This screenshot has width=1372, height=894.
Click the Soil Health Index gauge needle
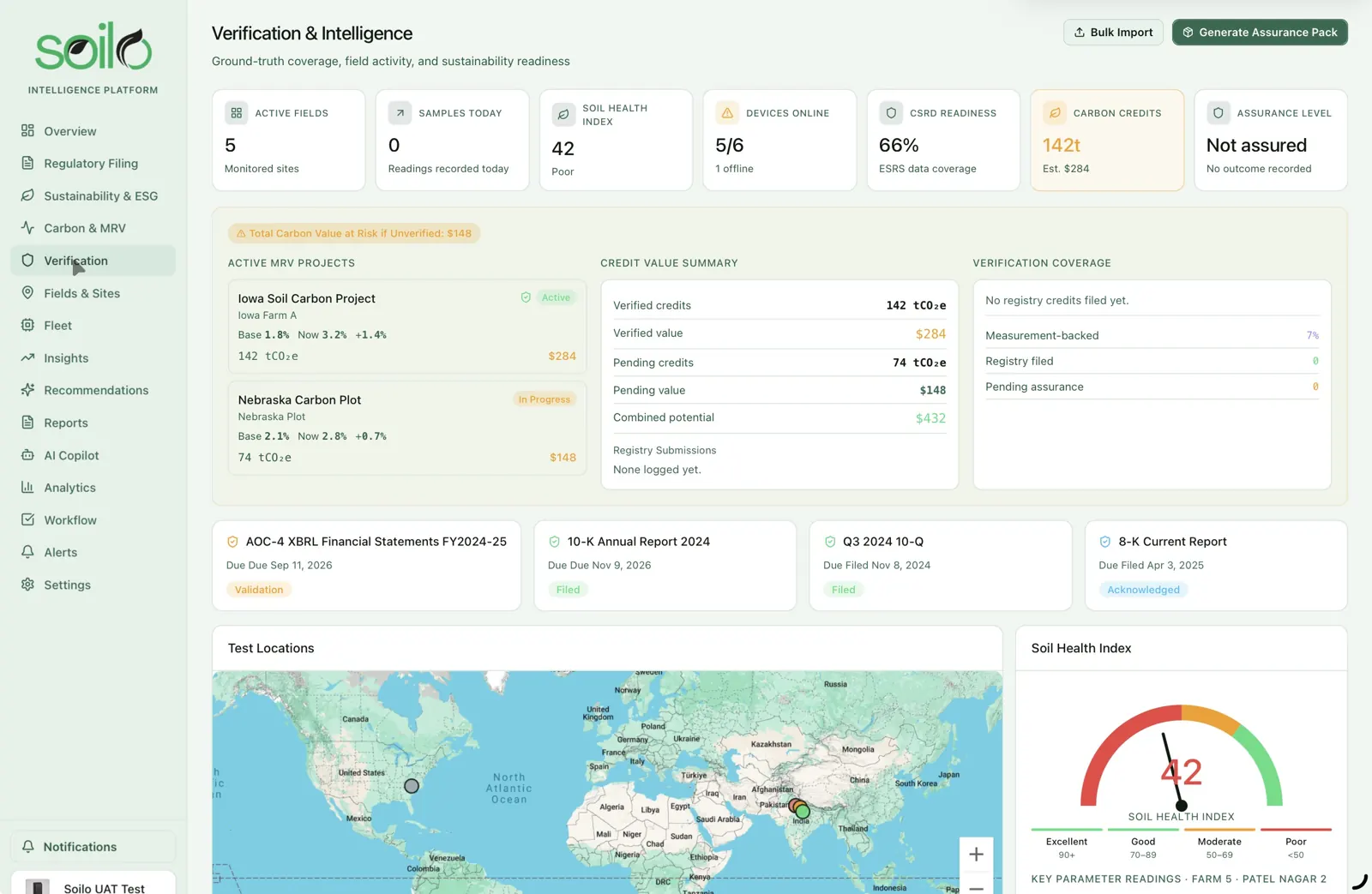pos(1172,771)
